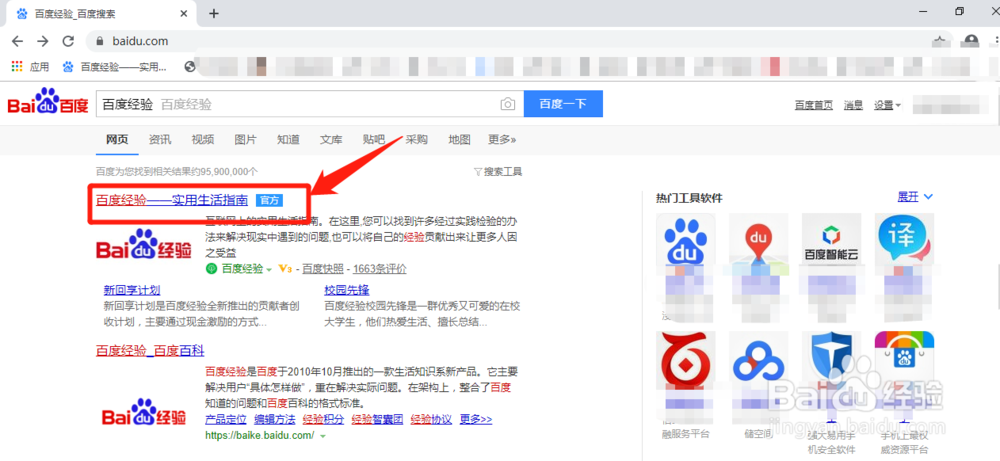Open the red circular 百 finance app icon

click(x=686, y=360)
